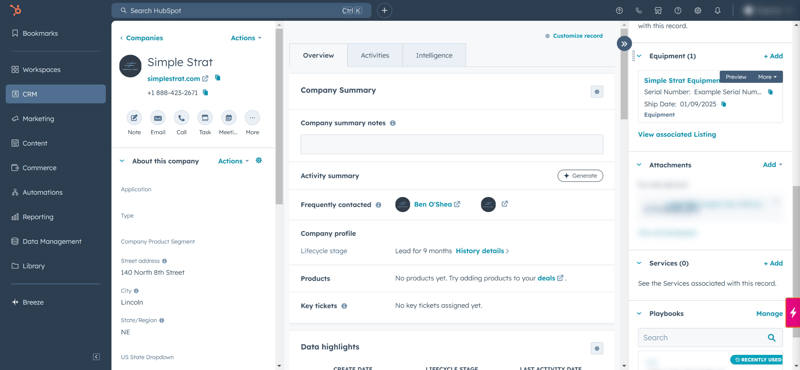Click Preview on the equipment card

[x=736, y=77]
